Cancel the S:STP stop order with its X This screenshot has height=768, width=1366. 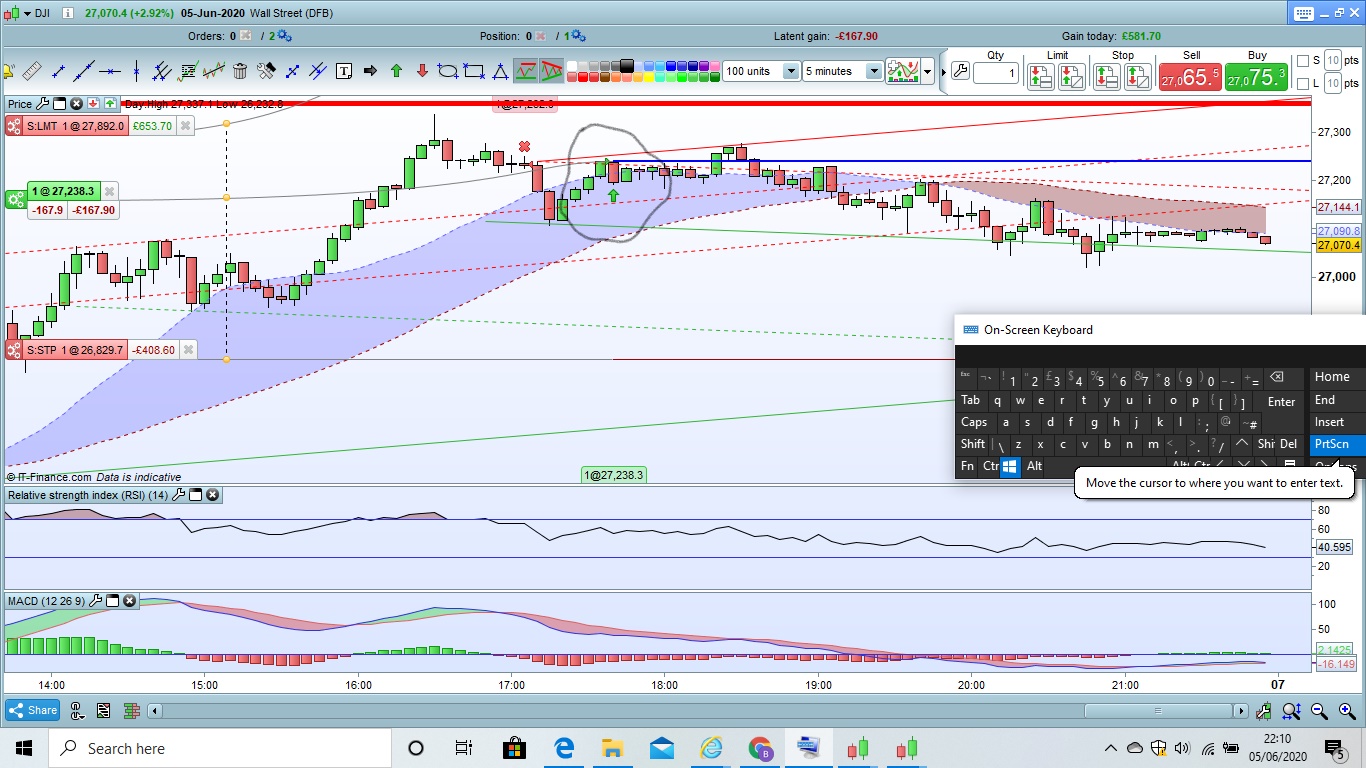point(188,350)
